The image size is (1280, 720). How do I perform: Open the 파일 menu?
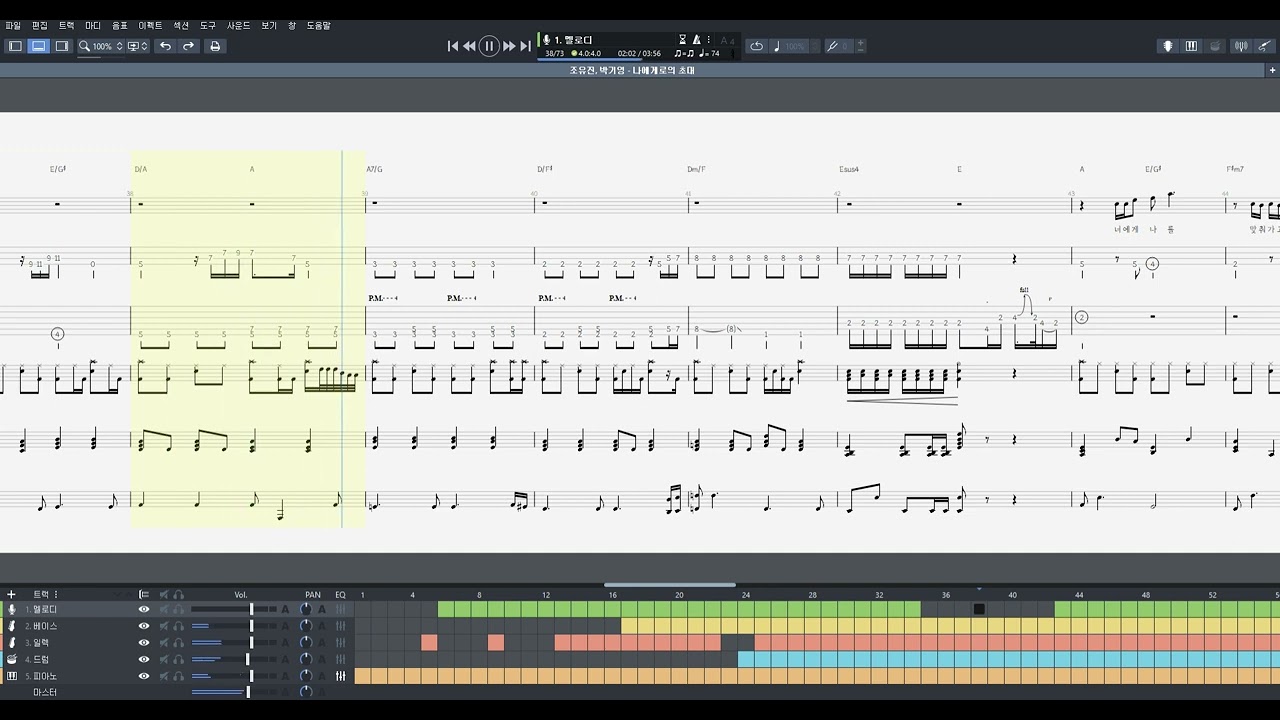(12, 25)
